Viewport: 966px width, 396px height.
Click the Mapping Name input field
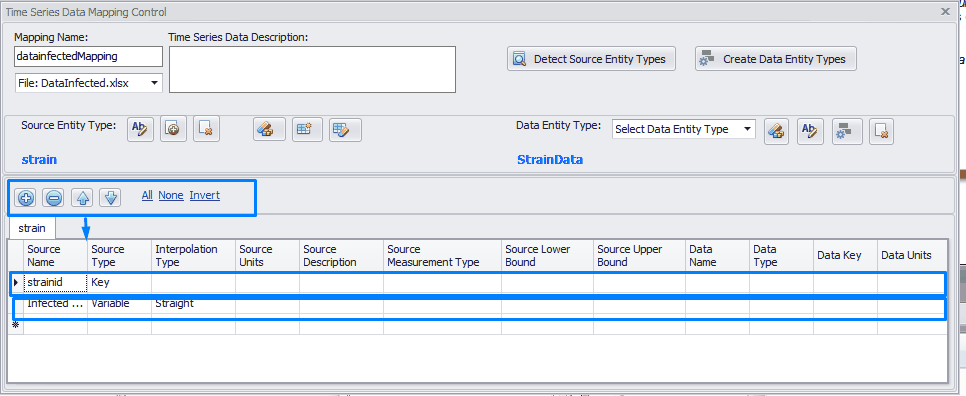pos(89,57)
